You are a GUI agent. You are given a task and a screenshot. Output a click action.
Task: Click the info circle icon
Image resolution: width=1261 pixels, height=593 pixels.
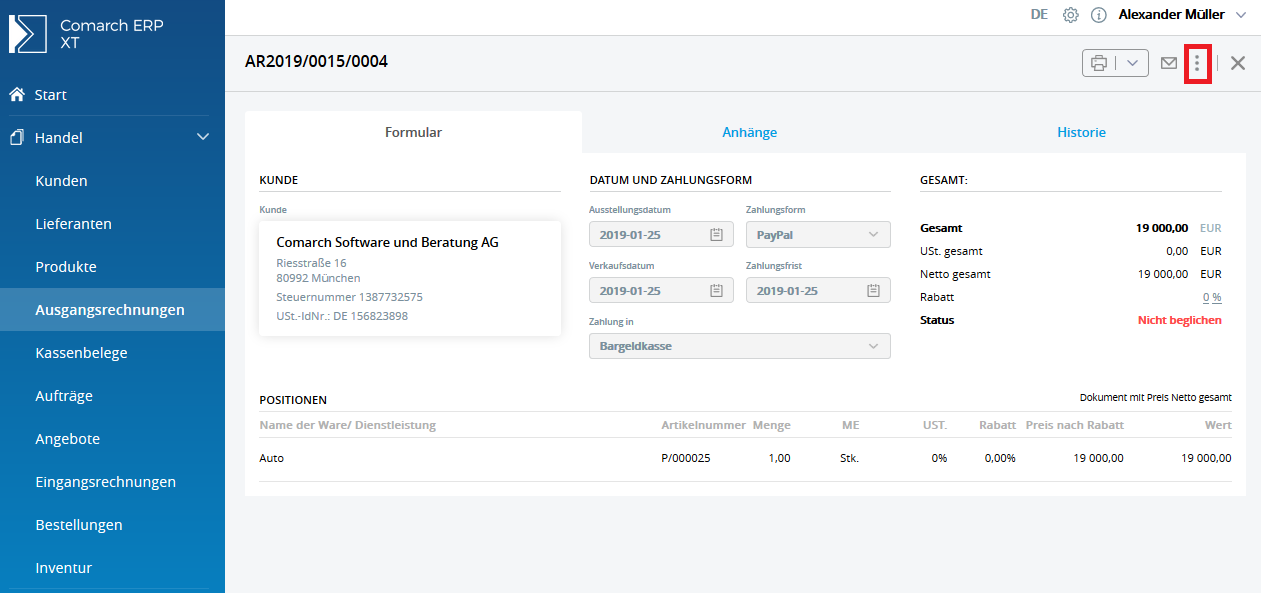pyautogui.click(x=1098, y=15)
